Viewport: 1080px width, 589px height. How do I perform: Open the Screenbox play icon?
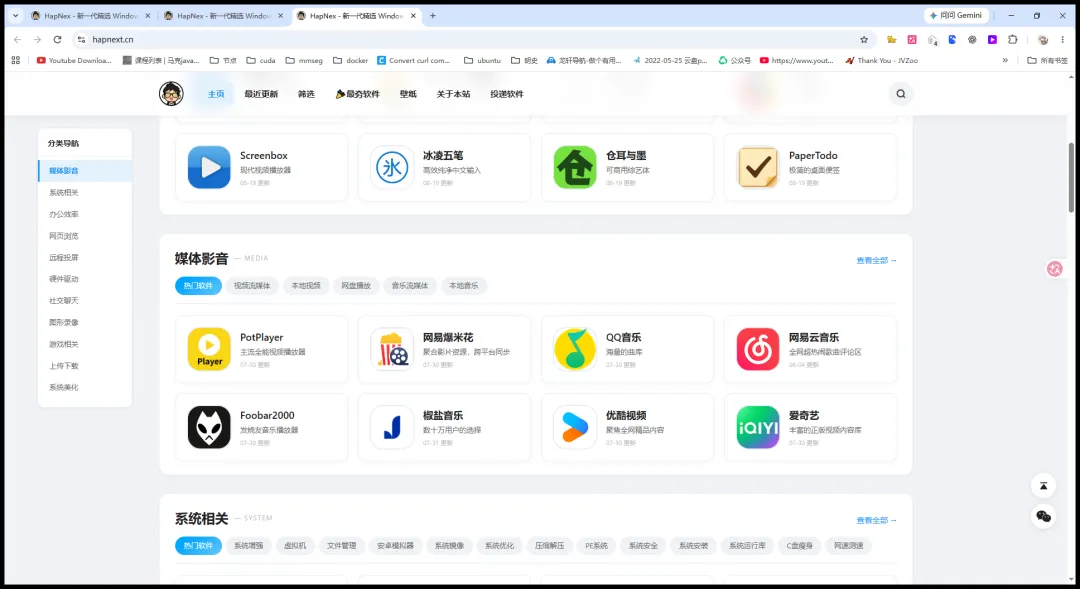coord(209,167)
